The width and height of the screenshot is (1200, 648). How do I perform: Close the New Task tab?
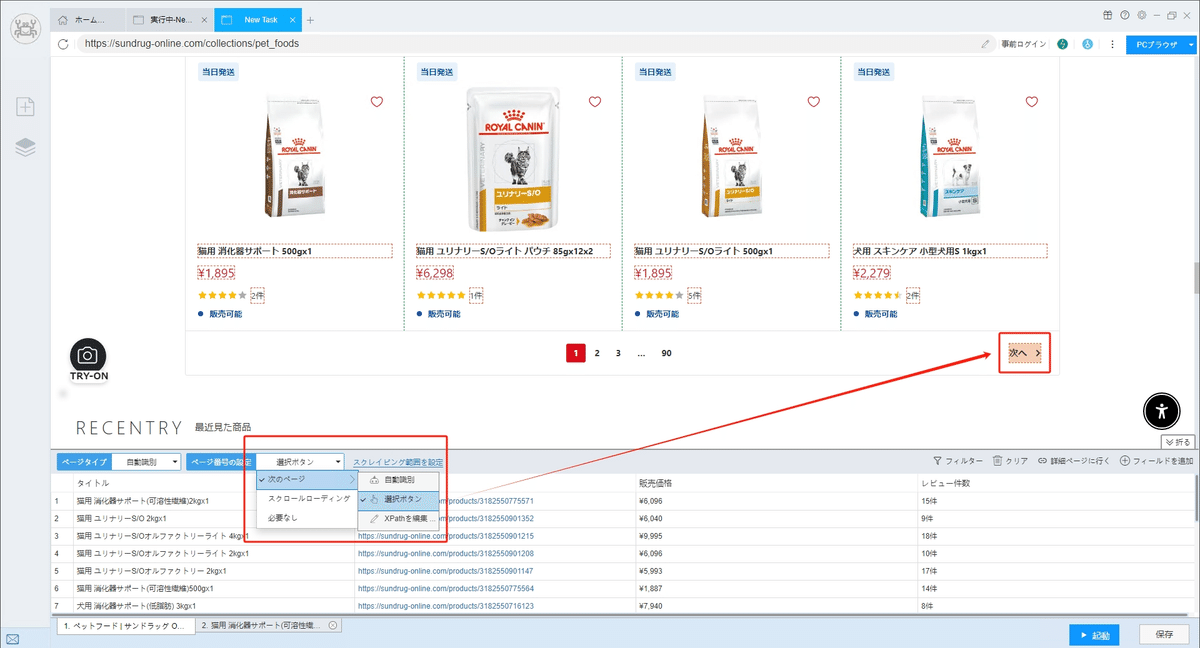coord(291,20)
